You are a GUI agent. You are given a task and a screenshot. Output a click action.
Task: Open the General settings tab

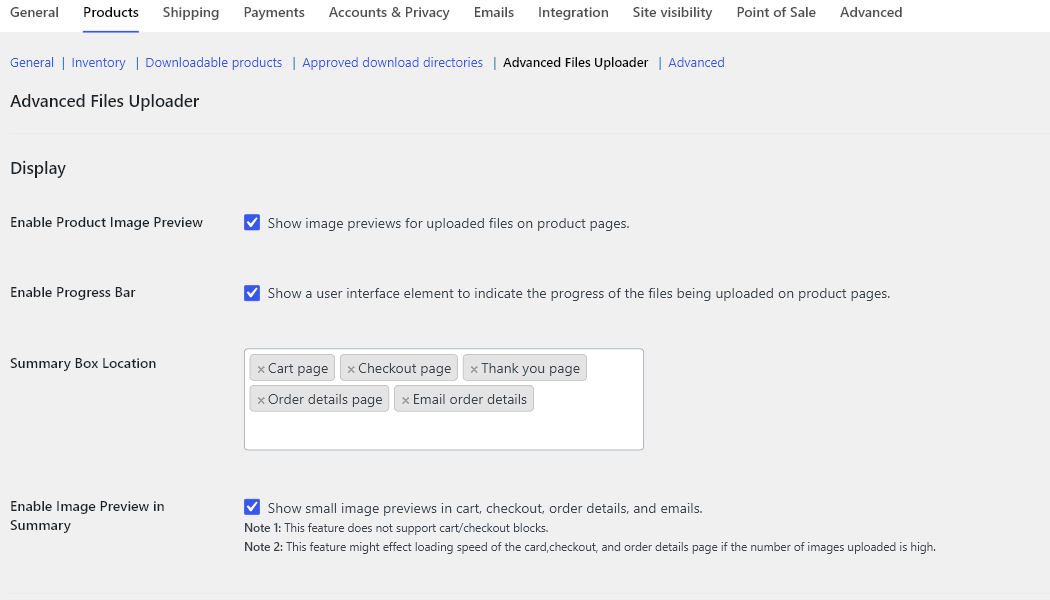34,13
